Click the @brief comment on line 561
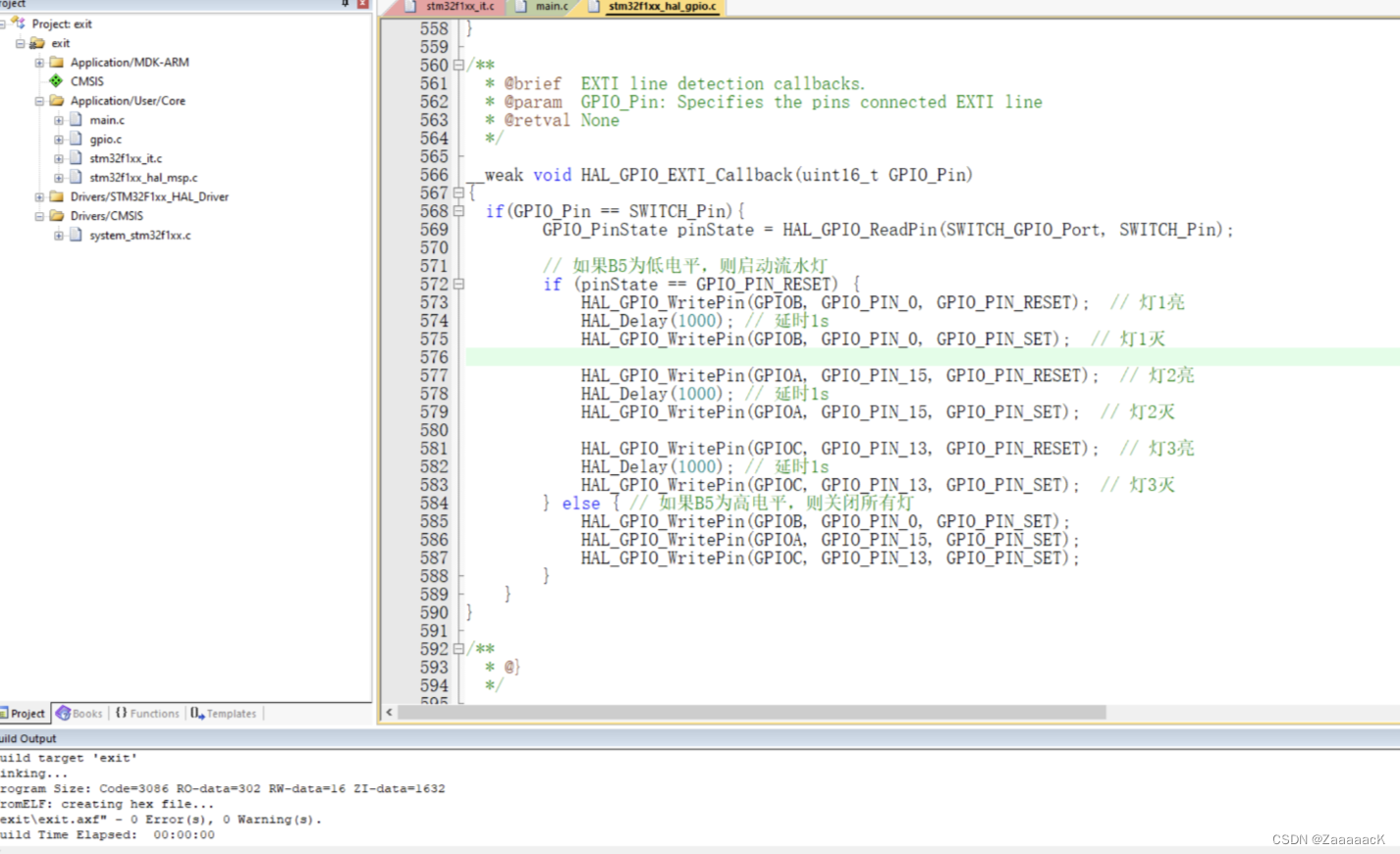1400x854 pixels. tap(533, 83)
